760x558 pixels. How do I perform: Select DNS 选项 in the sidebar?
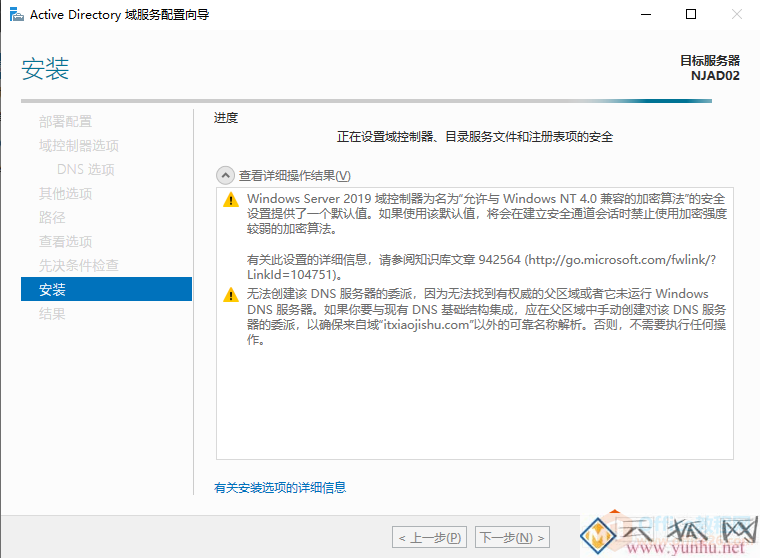coord(86,169)
